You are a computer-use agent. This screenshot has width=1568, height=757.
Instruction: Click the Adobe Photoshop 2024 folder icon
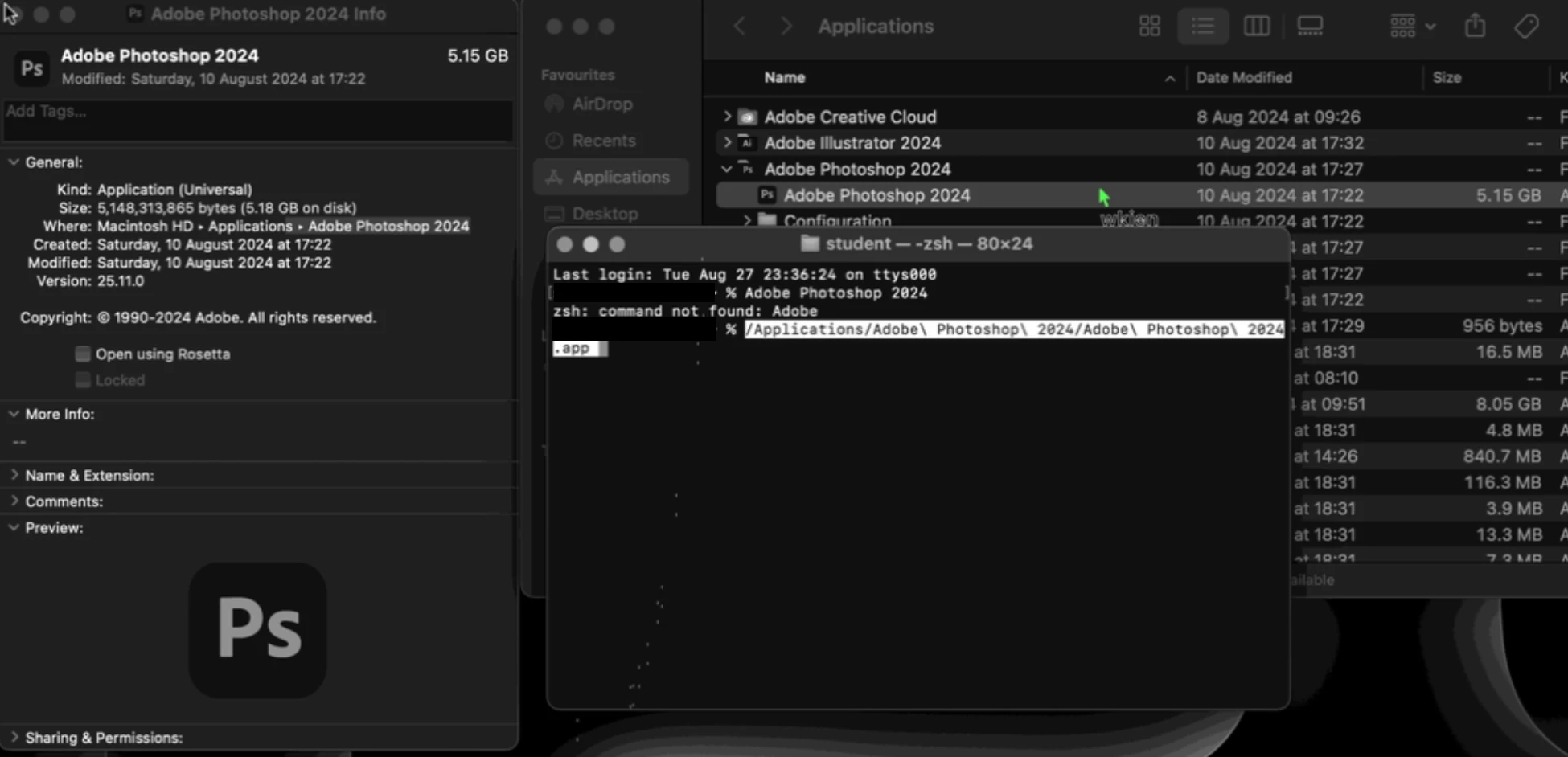[748, 169]
